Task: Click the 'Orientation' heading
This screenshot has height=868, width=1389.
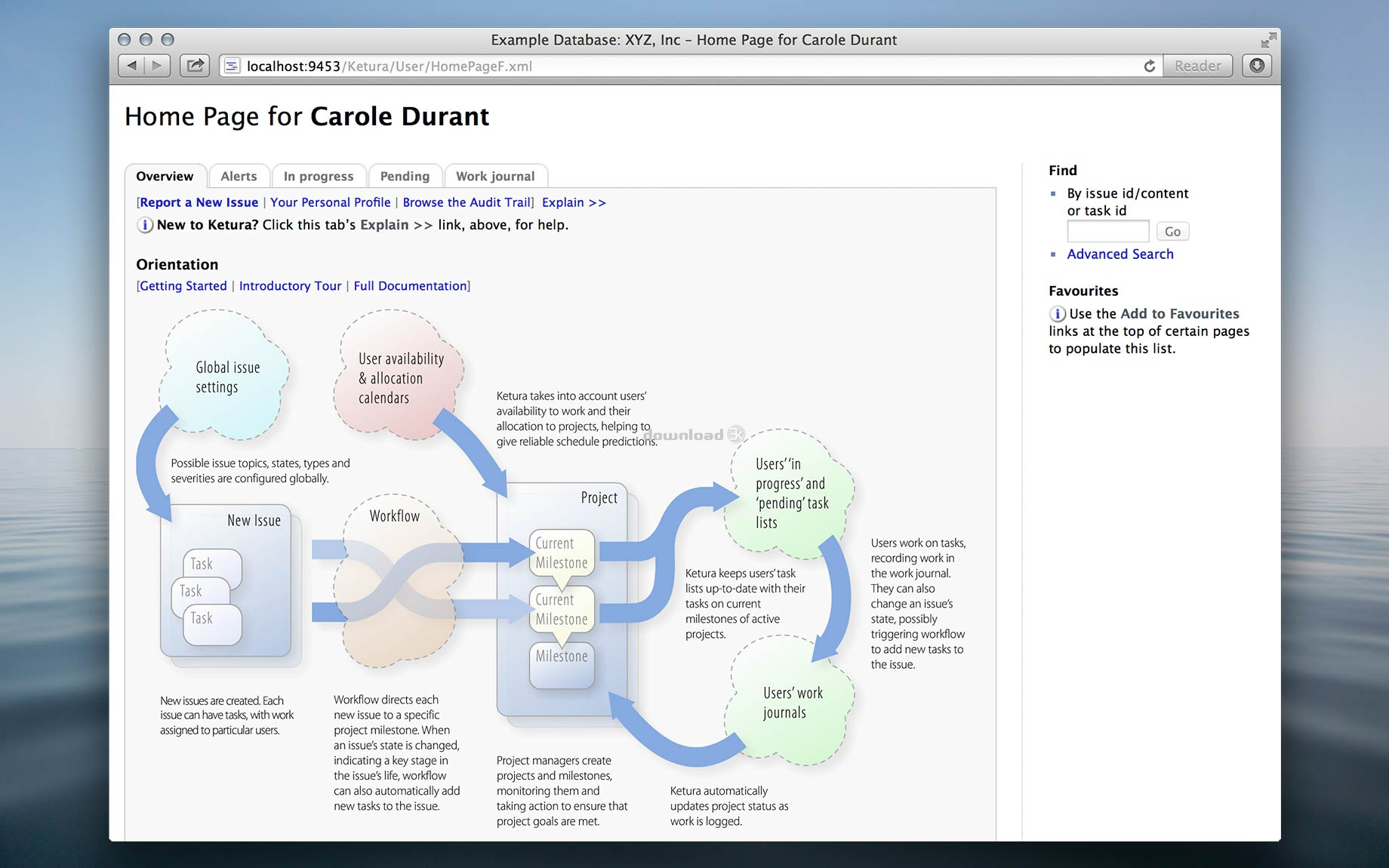Action: pos(177,264)
